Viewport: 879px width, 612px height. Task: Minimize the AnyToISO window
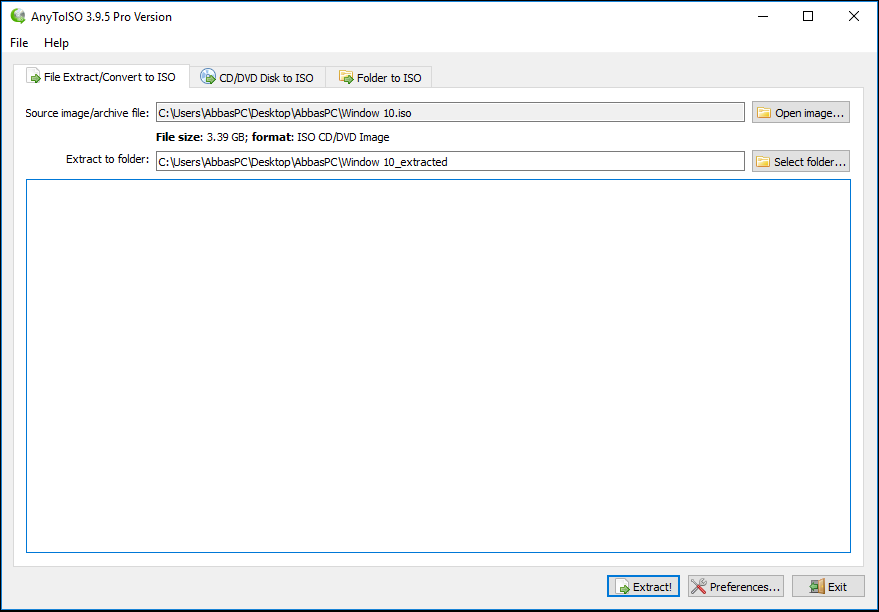click(763, 16)
